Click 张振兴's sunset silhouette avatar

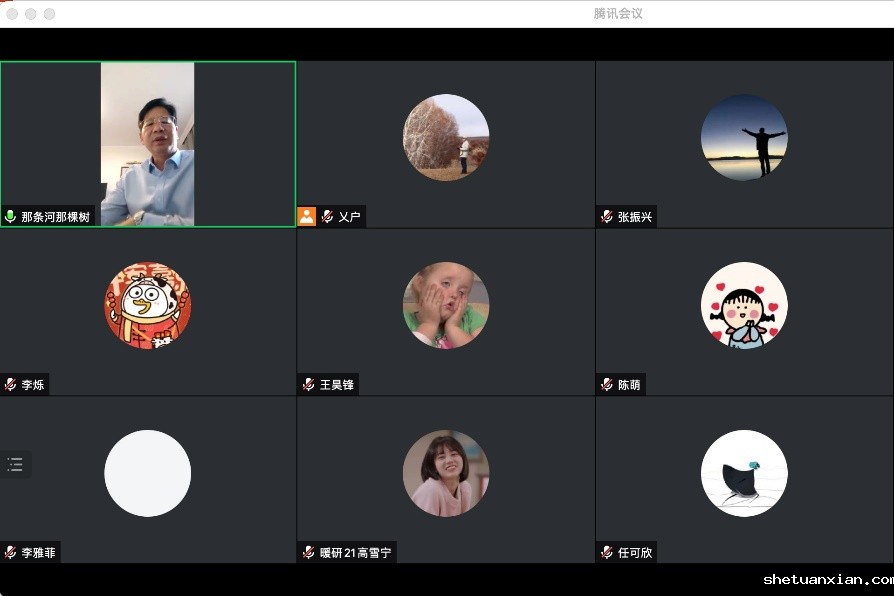click(744, 138)
